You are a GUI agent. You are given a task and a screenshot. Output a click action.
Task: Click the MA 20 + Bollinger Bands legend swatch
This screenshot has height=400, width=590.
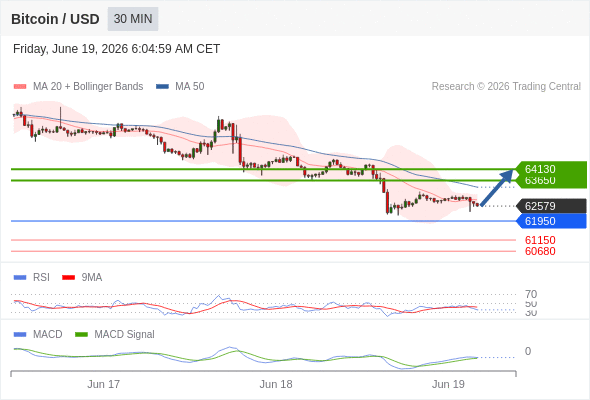click(20, 87)
